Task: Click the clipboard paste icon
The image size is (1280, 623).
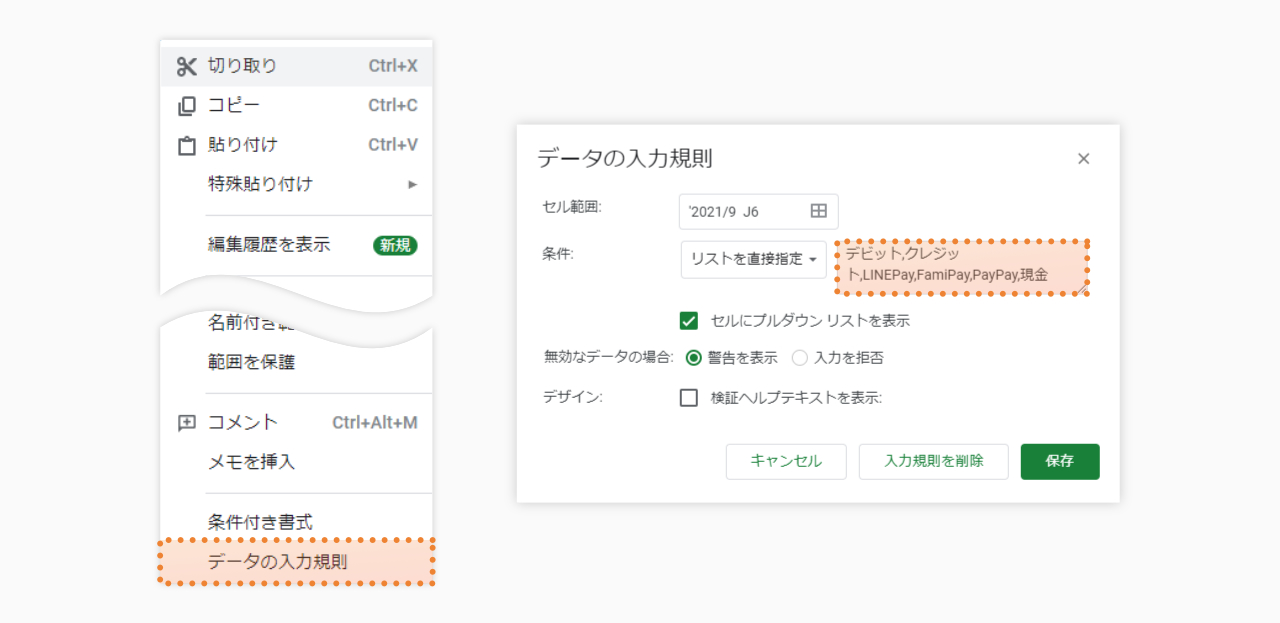Action: [187, 145]
